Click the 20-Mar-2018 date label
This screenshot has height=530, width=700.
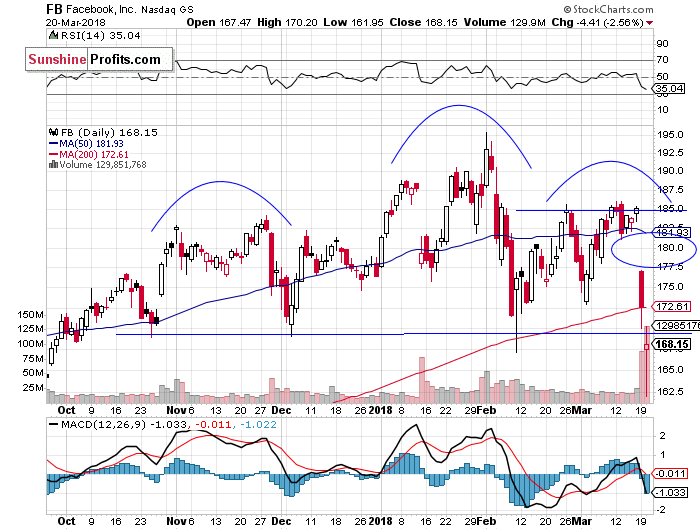(75, 22)
